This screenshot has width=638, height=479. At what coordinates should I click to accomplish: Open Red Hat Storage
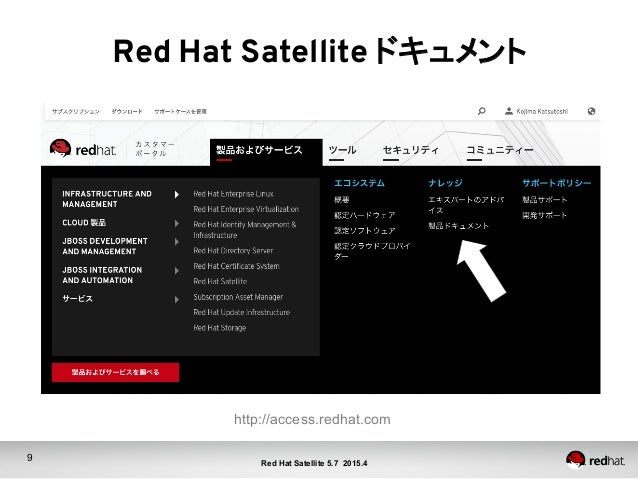[x=220, y=328]
